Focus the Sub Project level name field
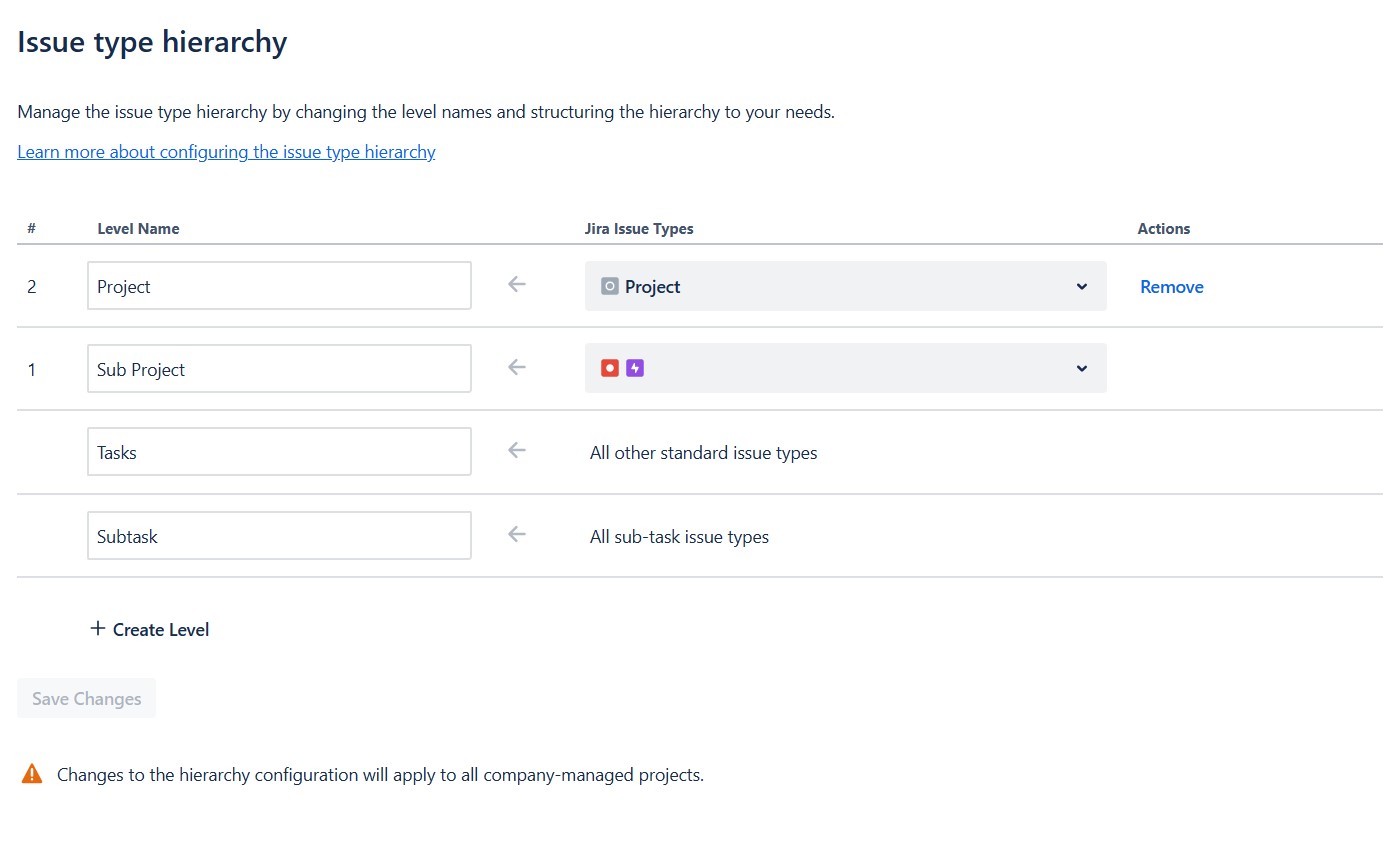The image size is (1383, 856). click(x=279, y=369)
